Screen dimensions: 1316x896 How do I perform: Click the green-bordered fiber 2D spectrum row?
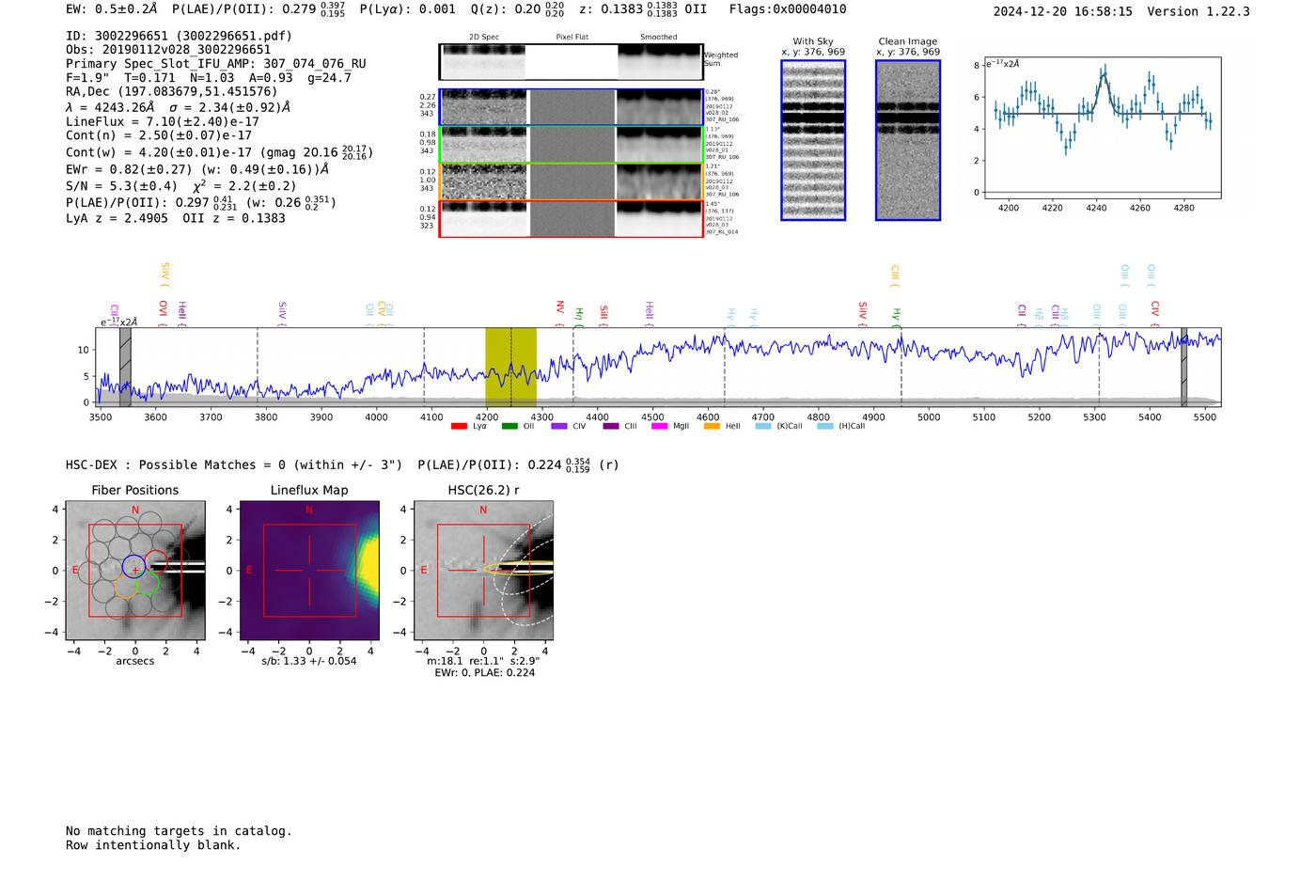572,145
